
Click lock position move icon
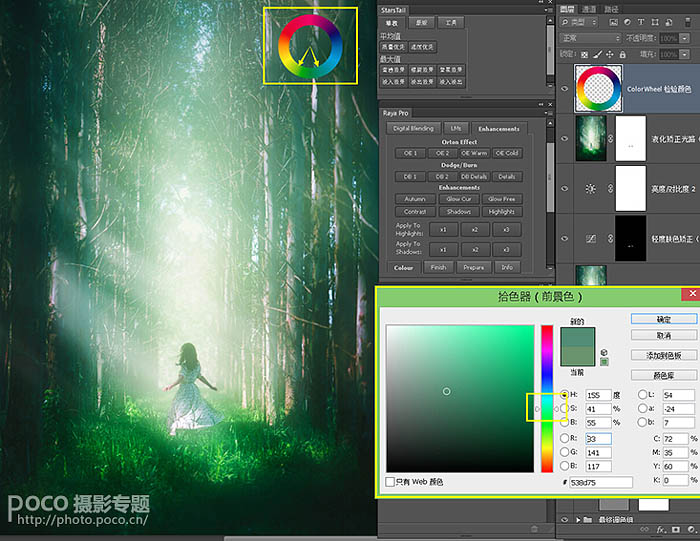click(610, 54)
